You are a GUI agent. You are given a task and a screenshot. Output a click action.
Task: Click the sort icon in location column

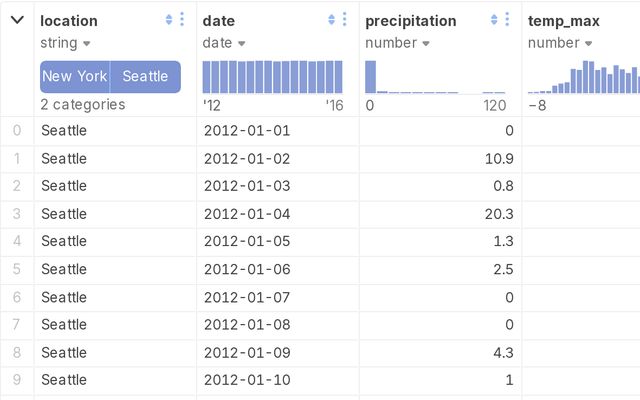pyautogui.click(x=168, y=20)
